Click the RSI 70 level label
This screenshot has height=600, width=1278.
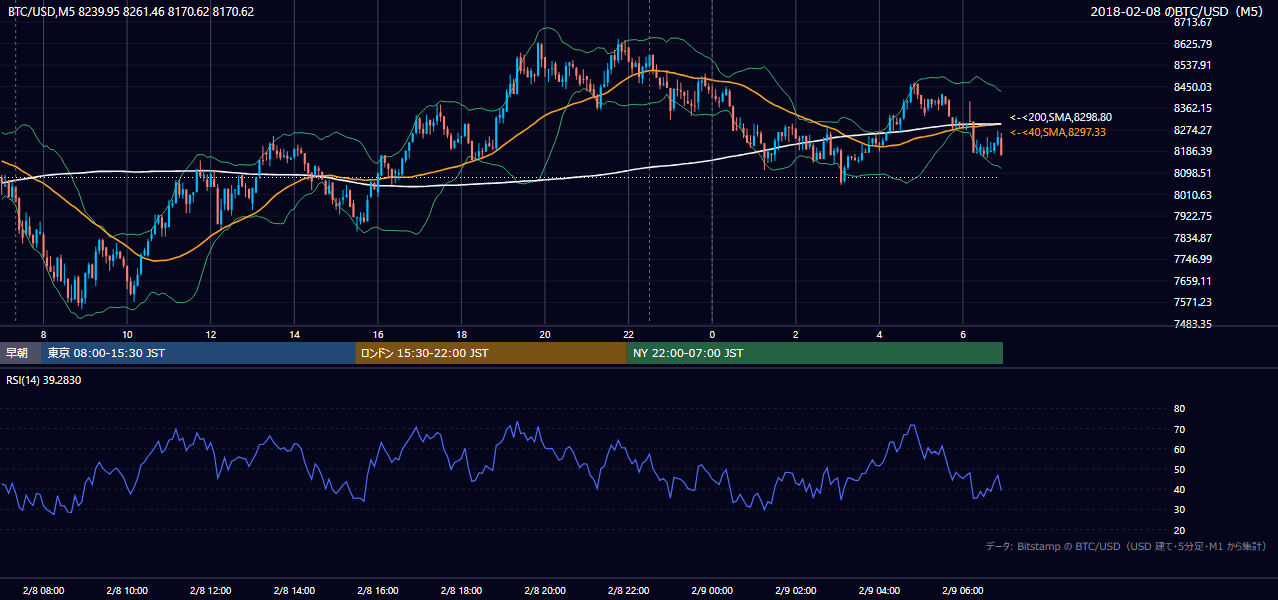tap(1179, 429)
